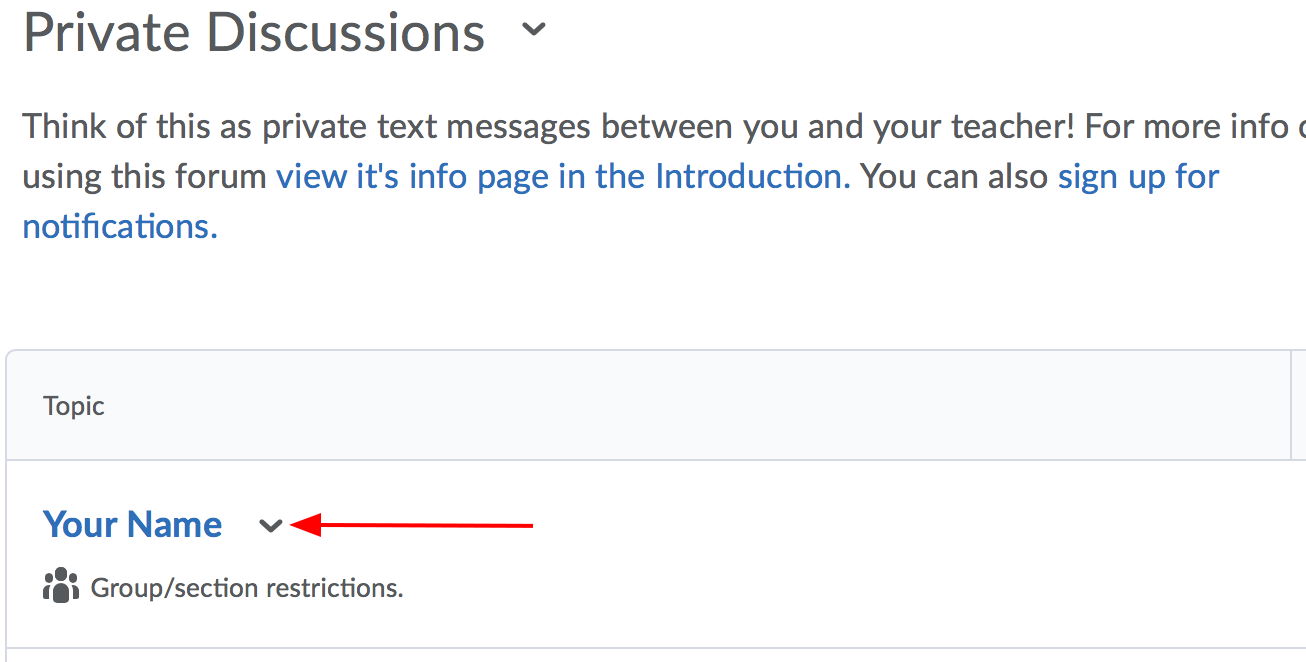This screenshot has height=662, width=1306.
Task: Click the column divider right of Topic header
Action: 1291,406
